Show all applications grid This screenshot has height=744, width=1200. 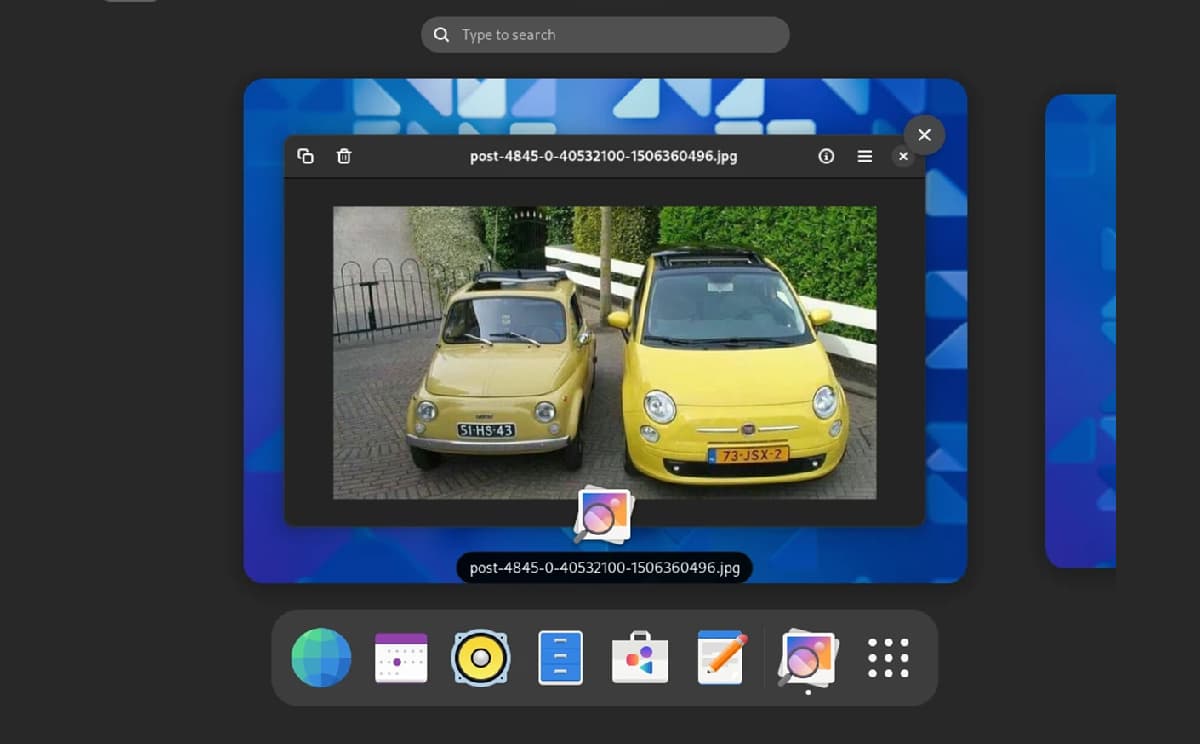[889, 658]
